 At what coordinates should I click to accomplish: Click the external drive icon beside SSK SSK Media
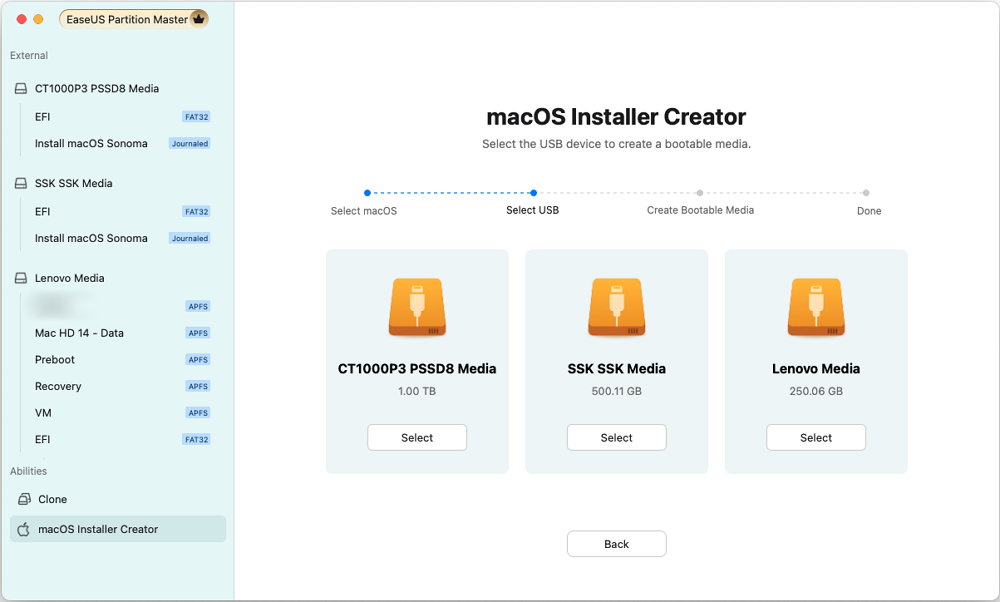point(22,183)
